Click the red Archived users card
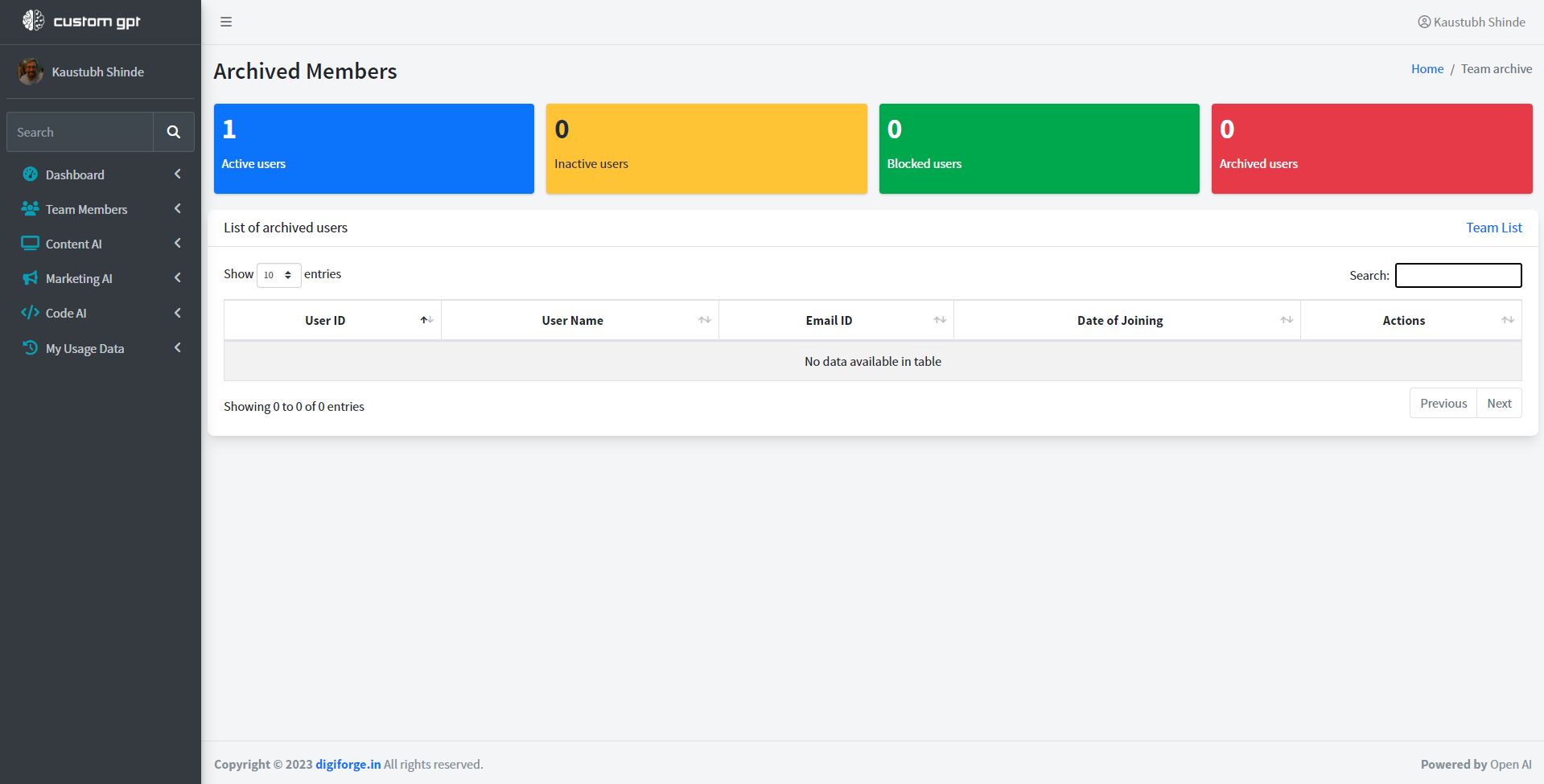Image resolution: width=1544 pixels, height=784 pixels. point(1372,149)
